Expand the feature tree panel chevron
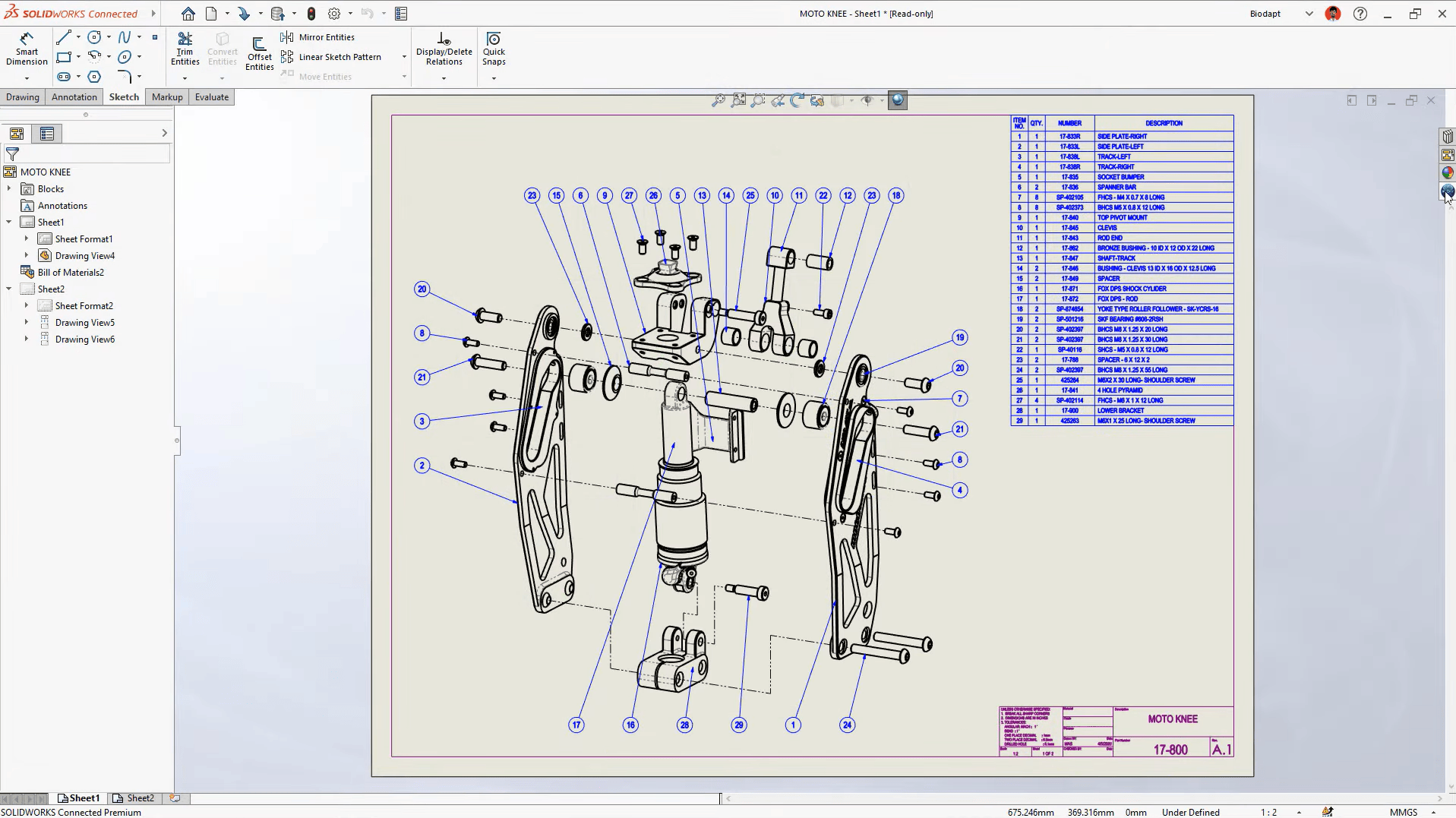The width and height of the screenshot is (1456, 818). 164,134
